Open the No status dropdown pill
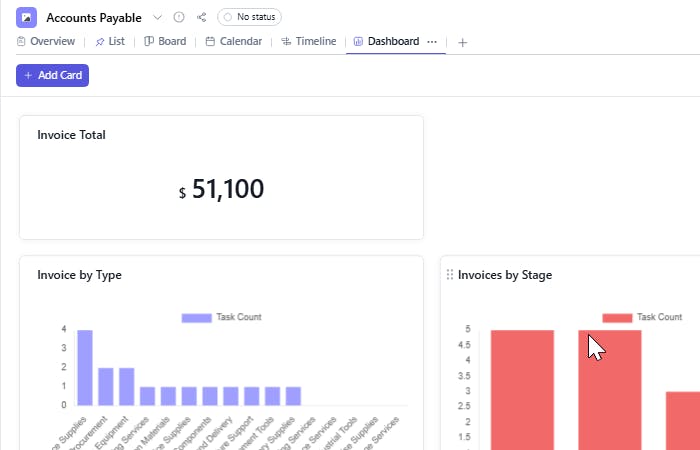Viewport: 700px width, 450px height. pos(249,17)
